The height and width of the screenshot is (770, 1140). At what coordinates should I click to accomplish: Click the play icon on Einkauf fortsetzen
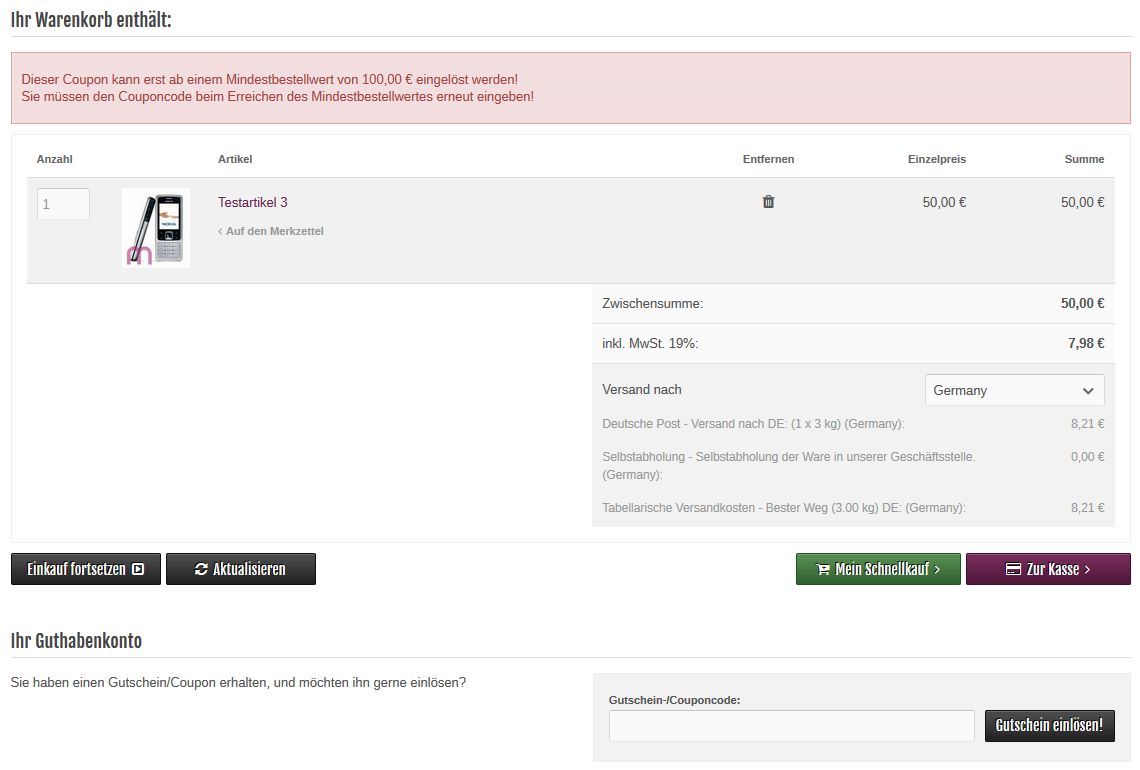(138, 569)
